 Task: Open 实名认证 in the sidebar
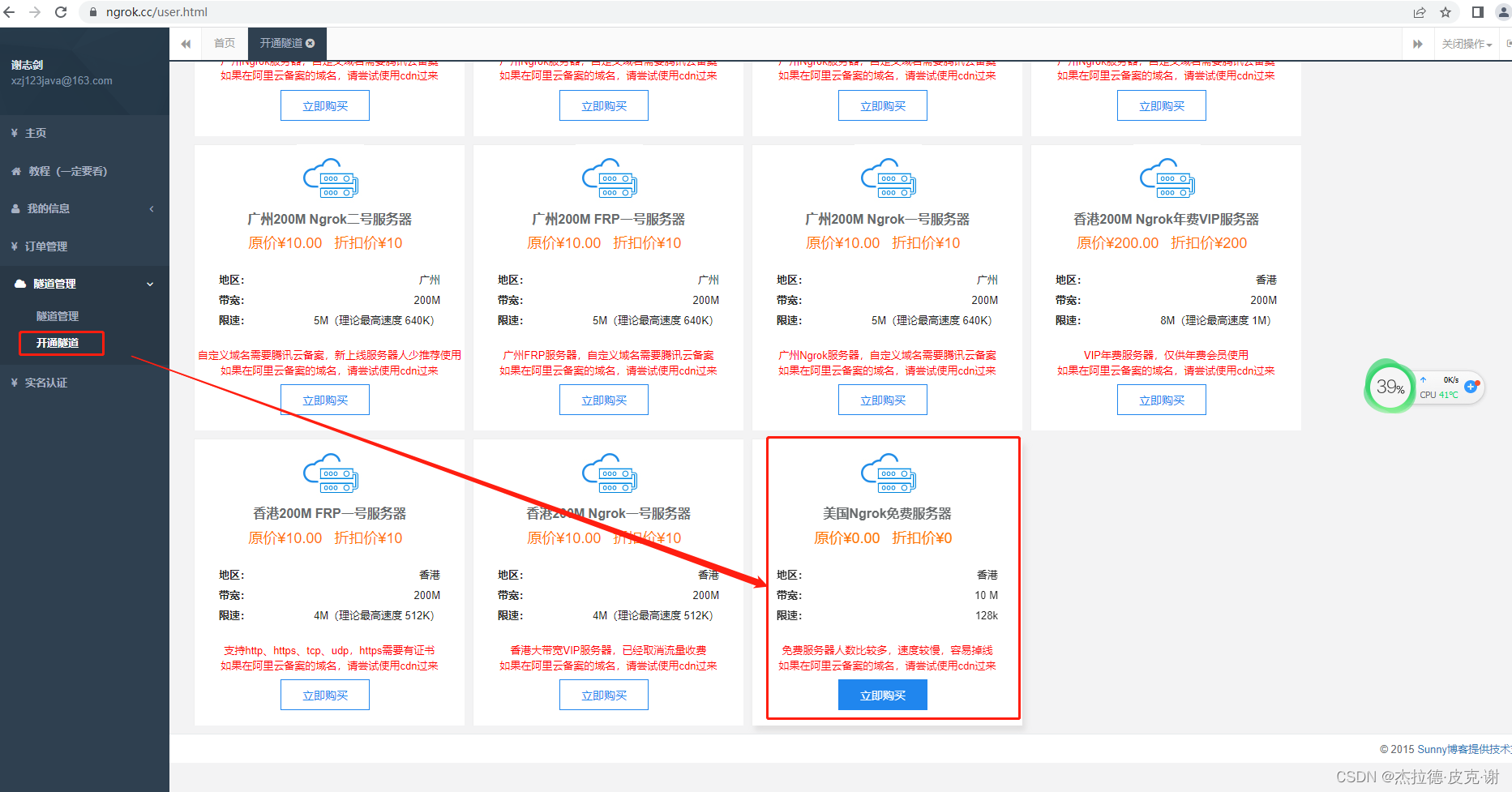(x=84, y=383)
